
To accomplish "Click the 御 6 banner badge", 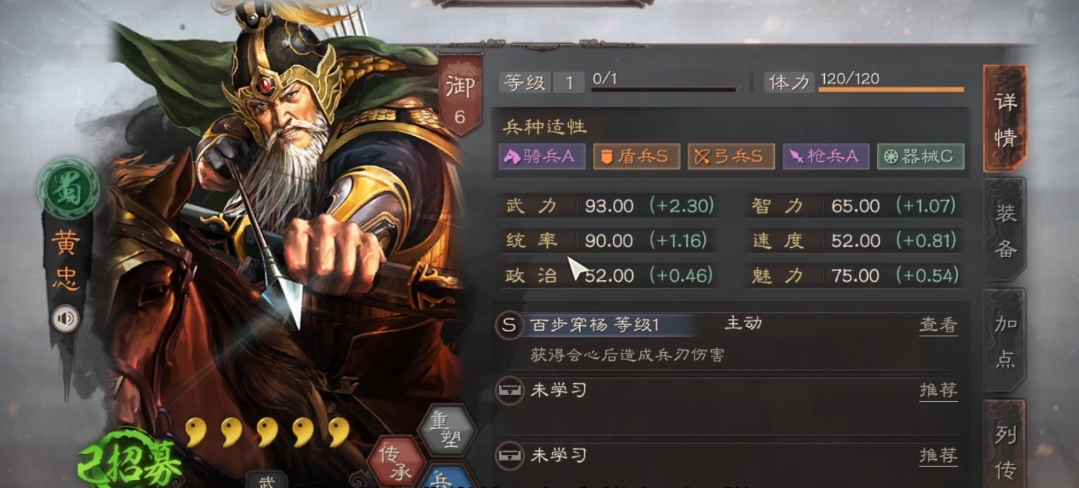I will click(x=460, y=96).
